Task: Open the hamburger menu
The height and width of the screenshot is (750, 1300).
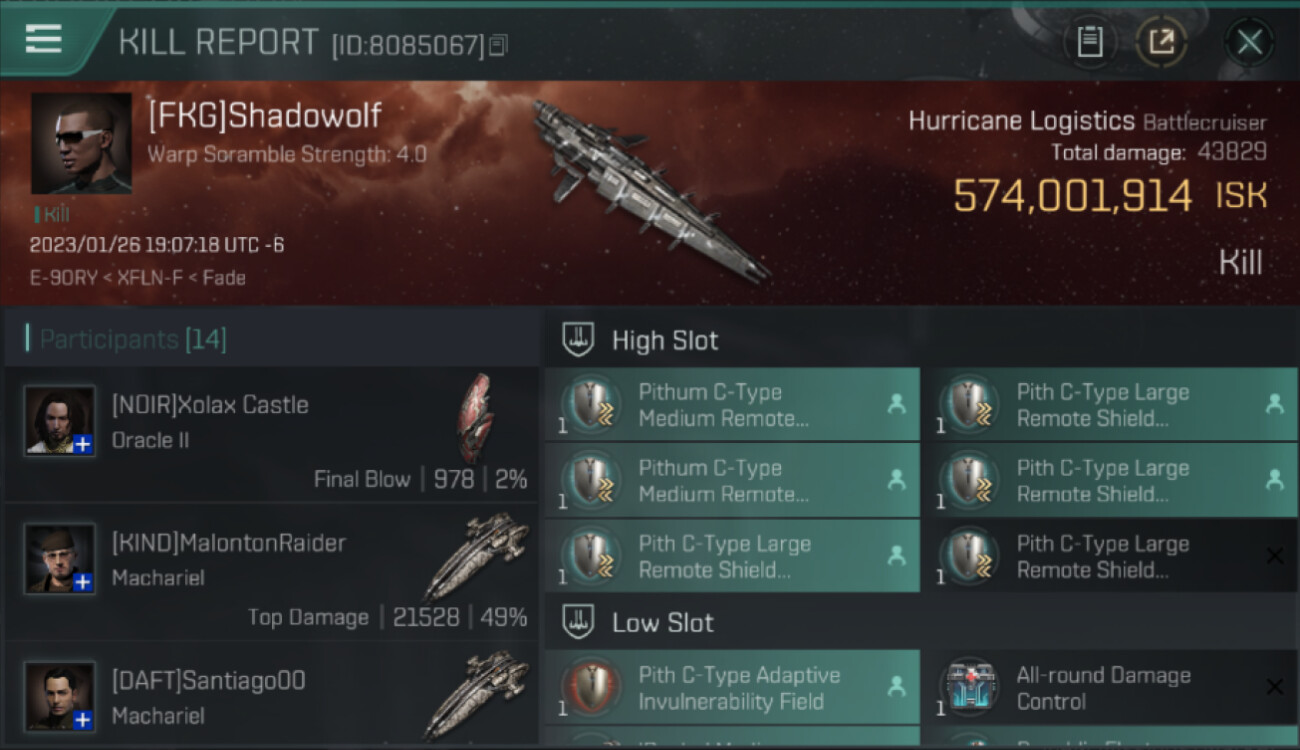Action: [44, 40]
